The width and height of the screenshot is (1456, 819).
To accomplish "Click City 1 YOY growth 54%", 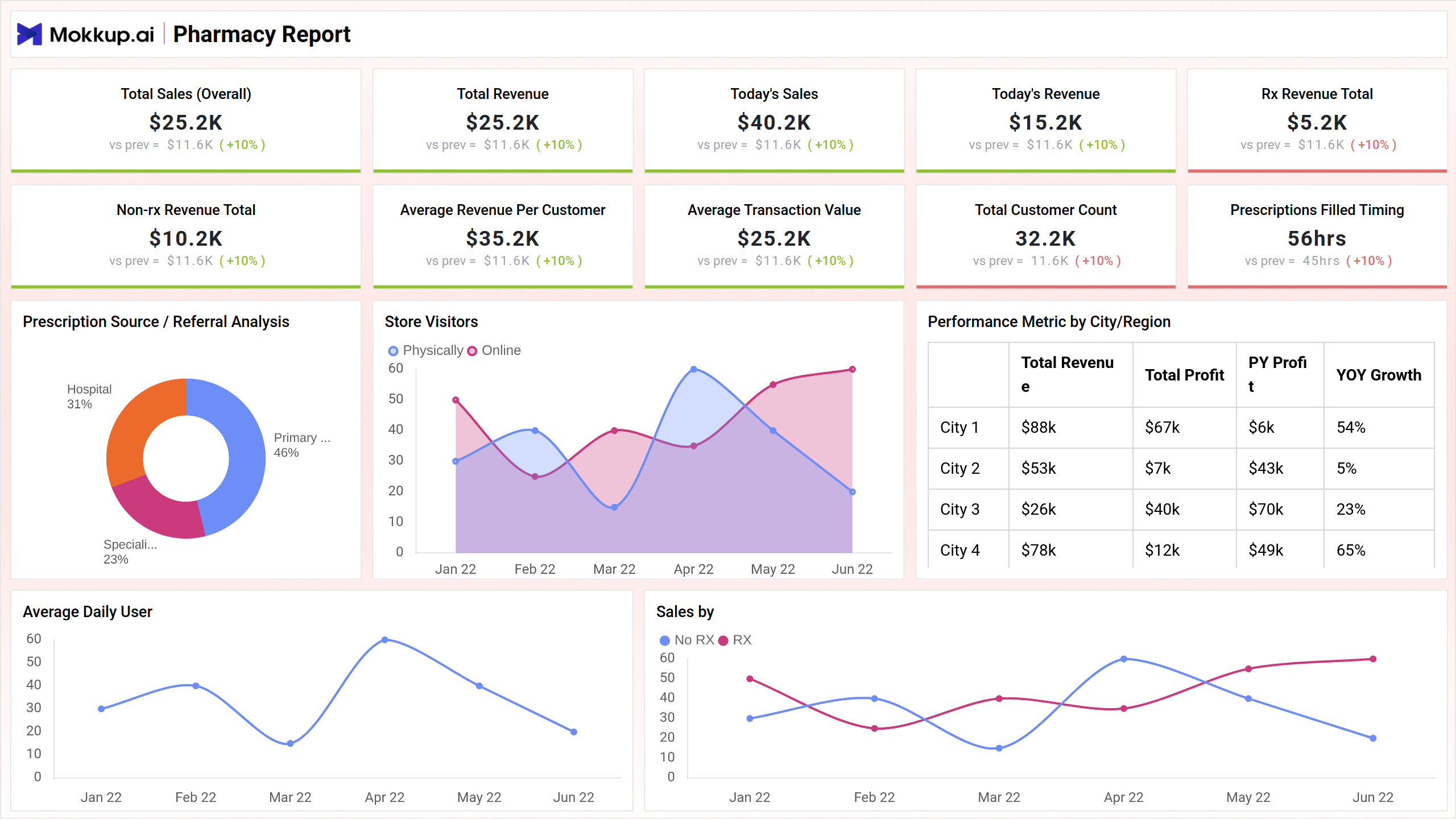I will tap(1351, 427).
